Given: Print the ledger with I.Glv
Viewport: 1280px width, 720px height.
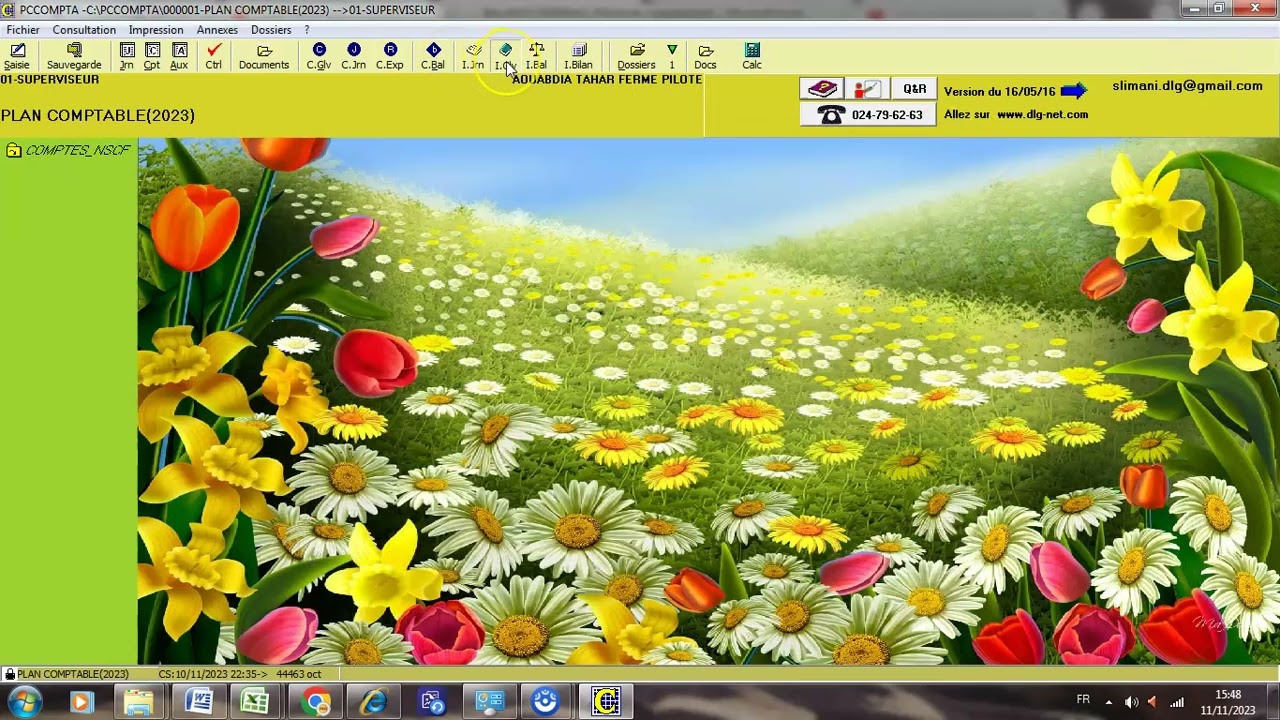Looking at the screenshot, I should click(x=505, y=57).
